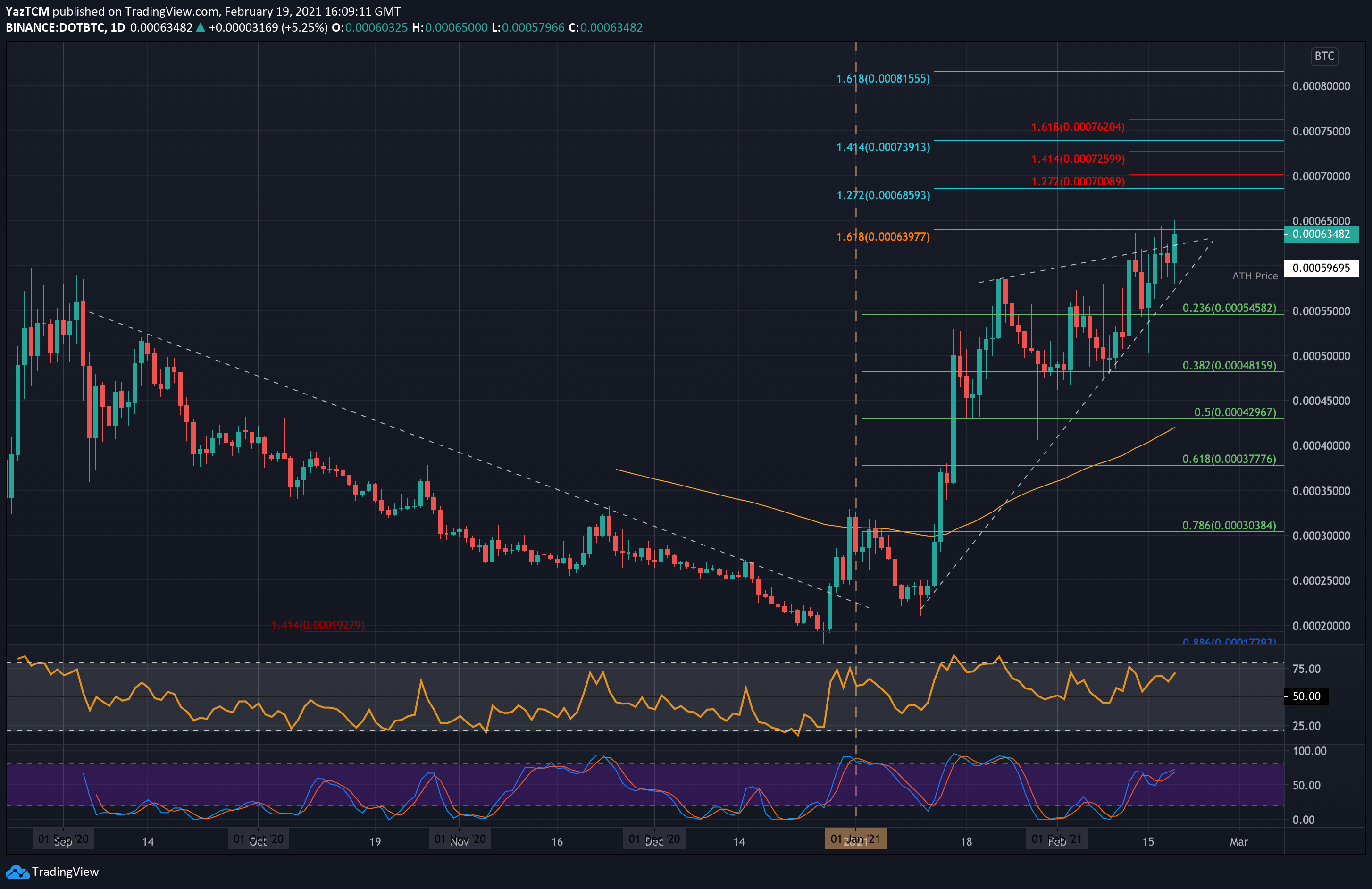The image size is (1372, 889).
Task: Click the orange 1.618(0.00063977) level label
Action: point(883,237)
